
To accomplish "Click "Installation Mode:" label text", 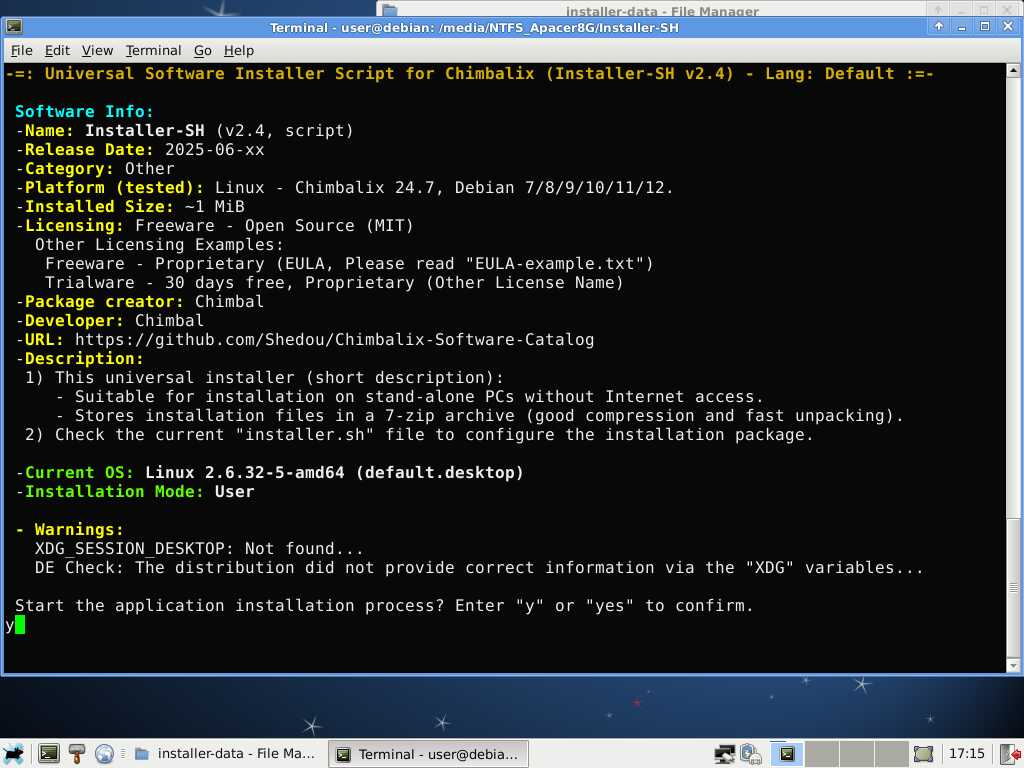I will click(114, 491).
